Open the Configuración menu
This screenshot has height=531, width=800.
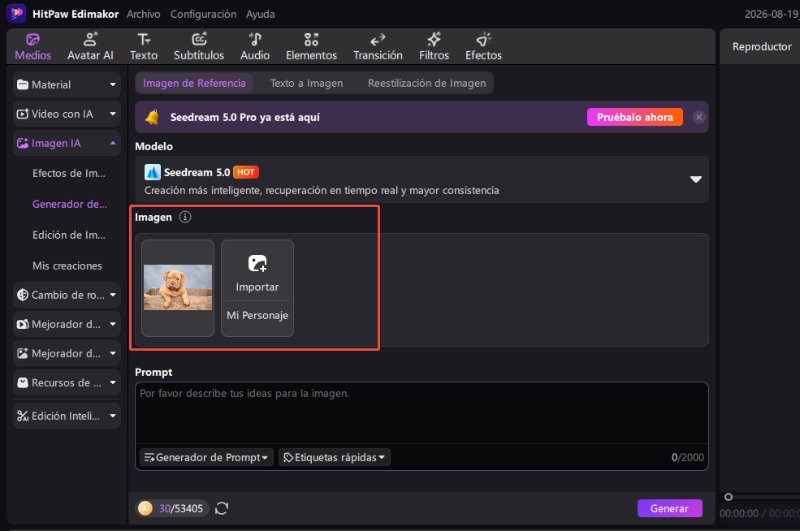pos(203,14)
